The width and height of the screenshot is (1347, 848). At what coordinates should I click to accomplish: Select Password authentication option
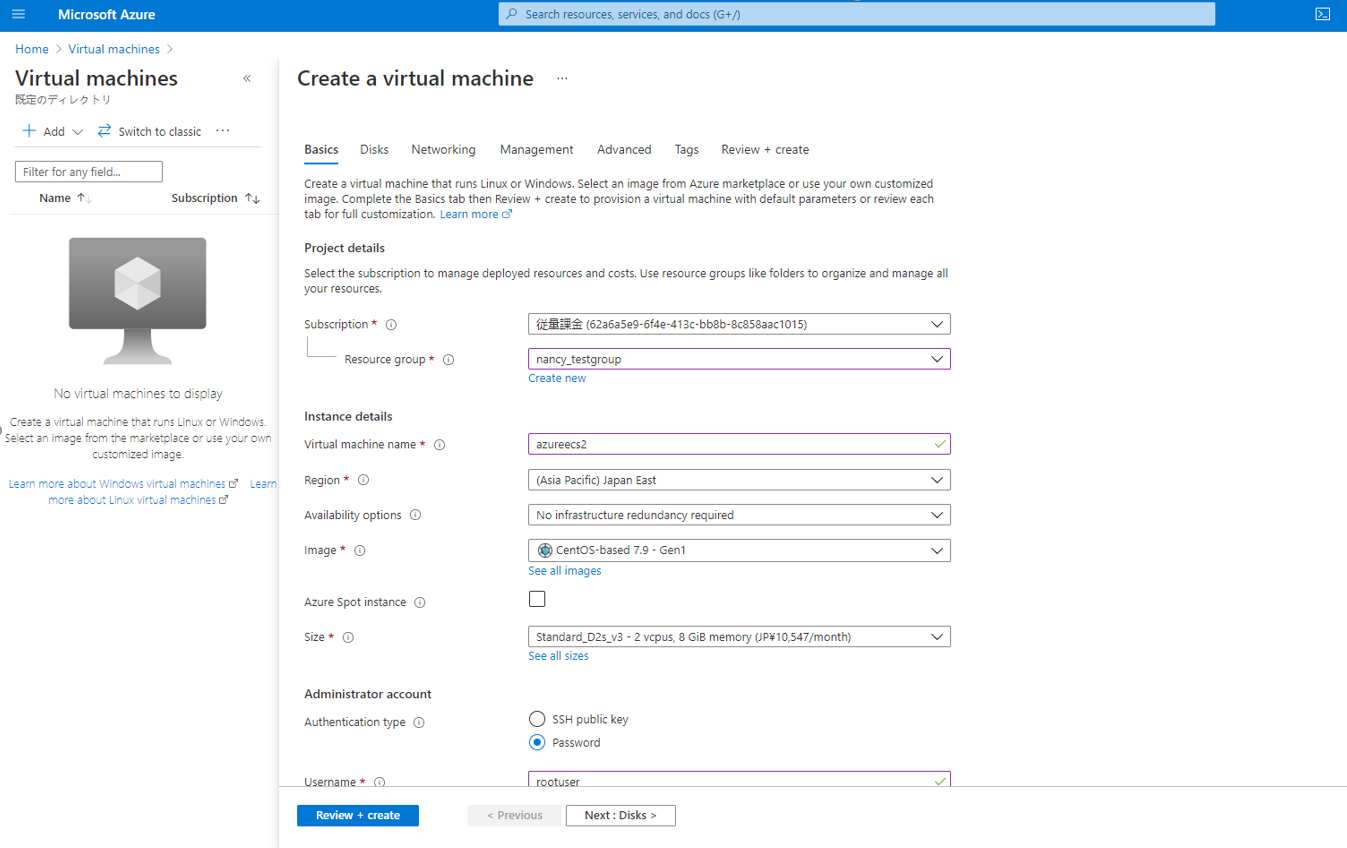[x=537, y=742]
